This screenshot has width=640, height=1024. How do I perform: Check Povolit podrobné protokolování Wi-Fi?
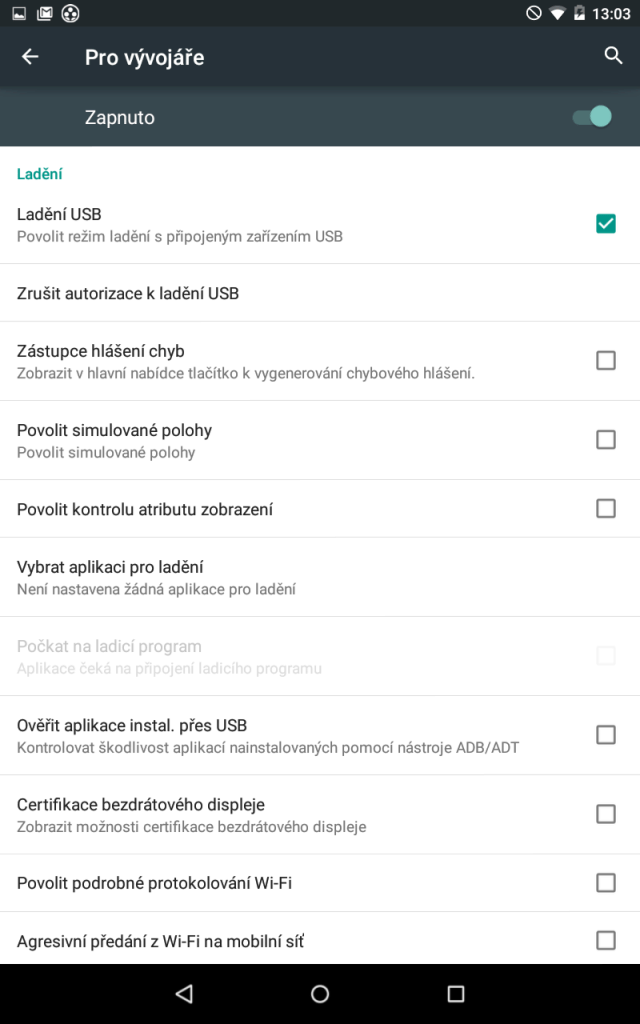[606, 882]
